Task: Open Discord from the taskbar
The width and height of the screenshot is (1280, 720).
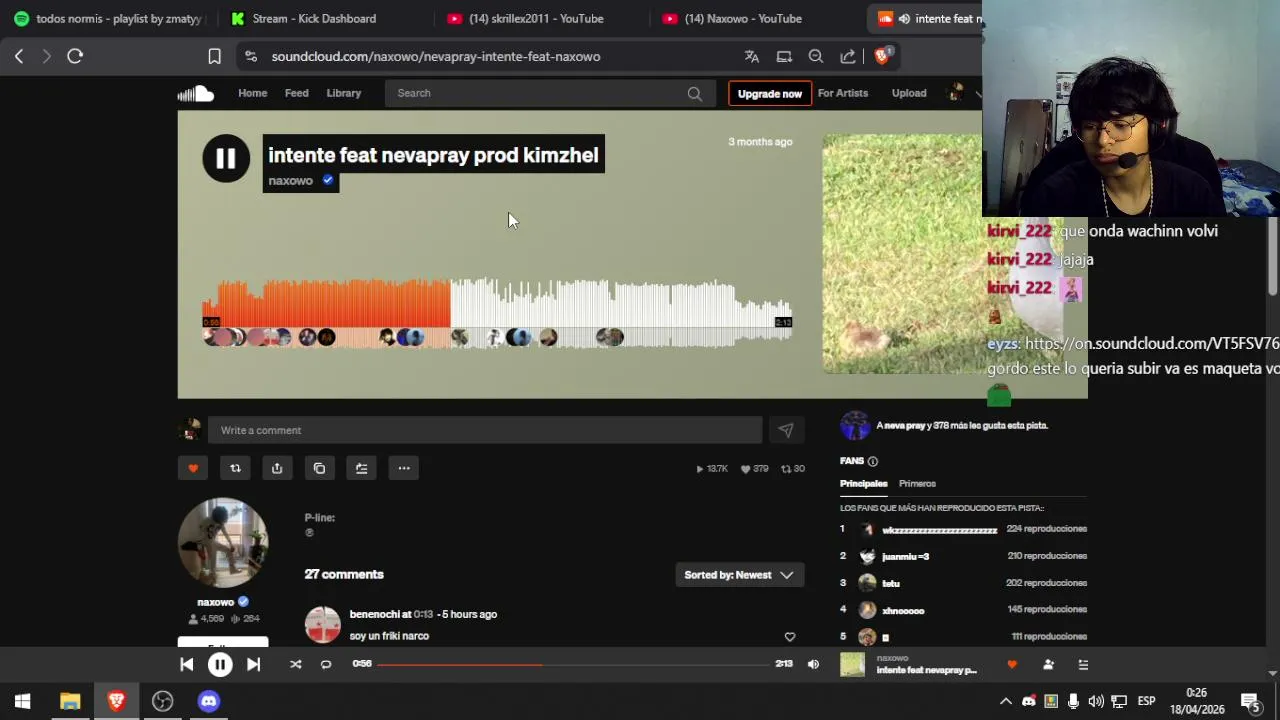Action: [208, 701]
